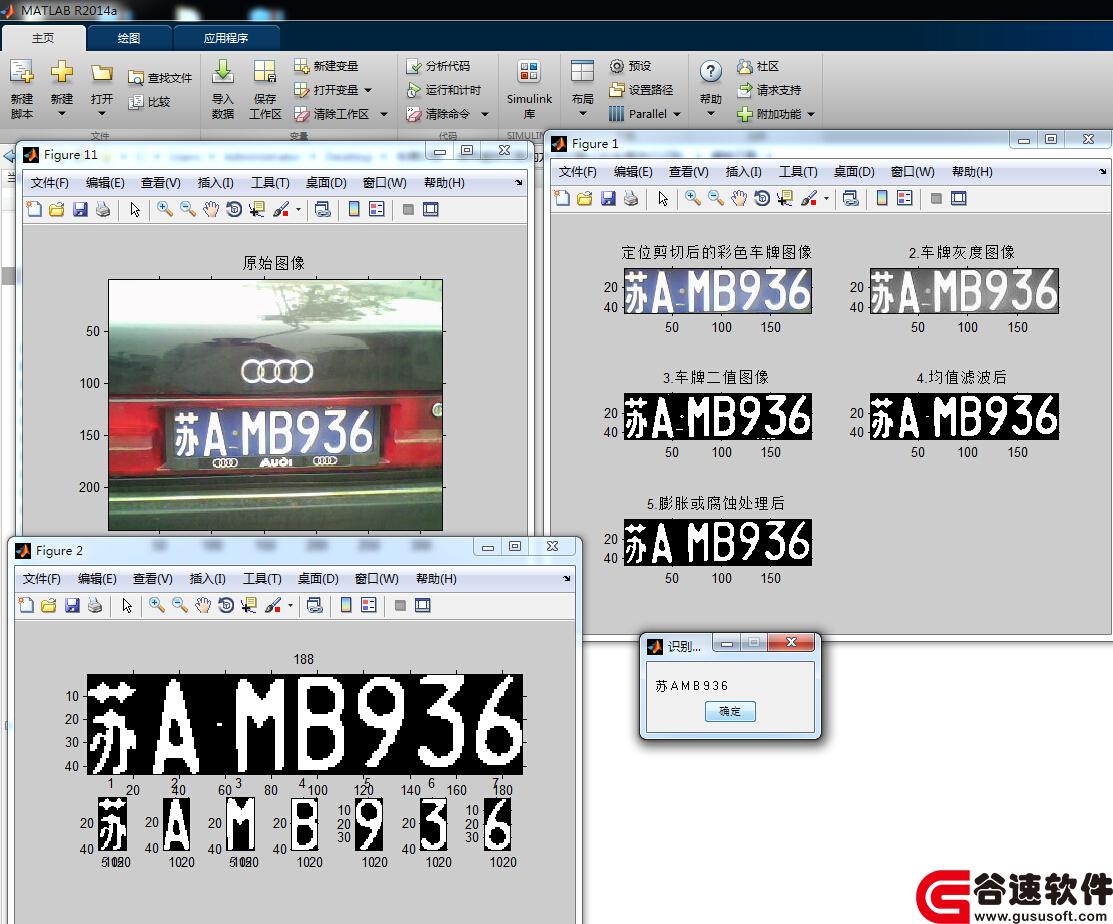Viewport: 1113px width, 924px height.
Task: Click Pan hand icon in Figure 11 toolbar
Action: click(211, 209)
